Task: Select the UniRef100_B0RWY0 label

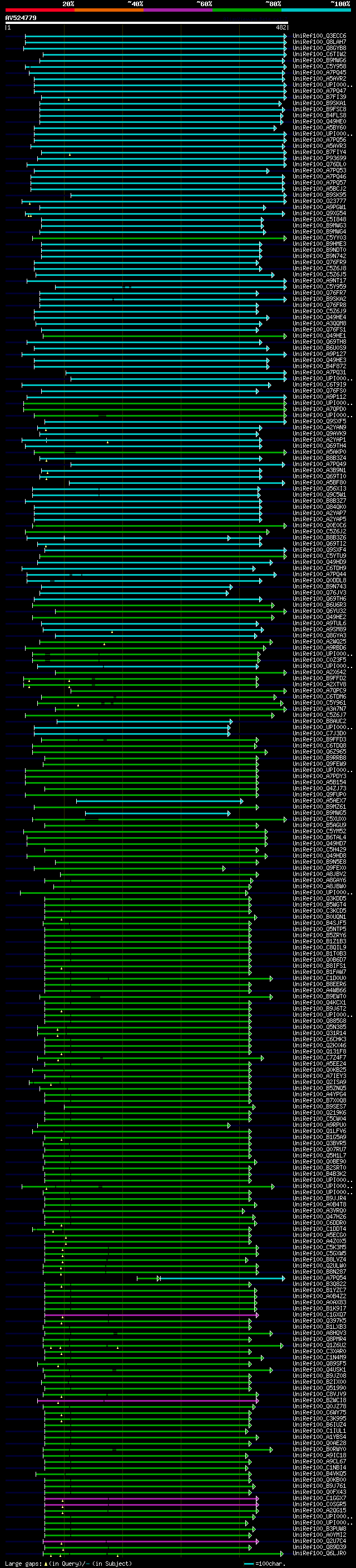Action: click(319, 1450)
